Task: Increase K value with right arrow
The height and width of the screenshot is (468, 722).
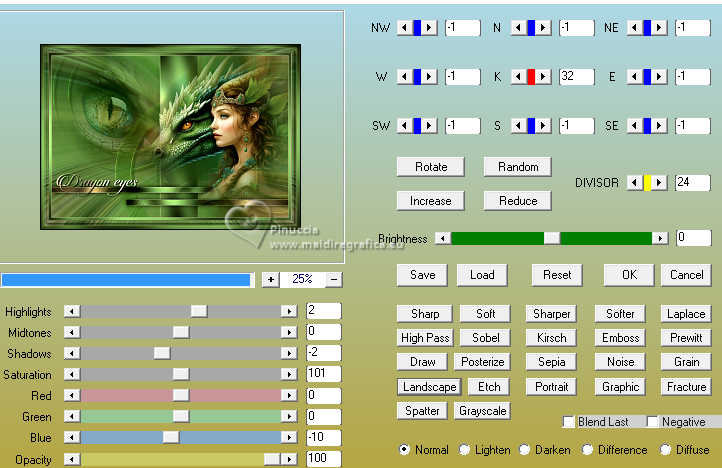Action: click(x=543, y=76)
